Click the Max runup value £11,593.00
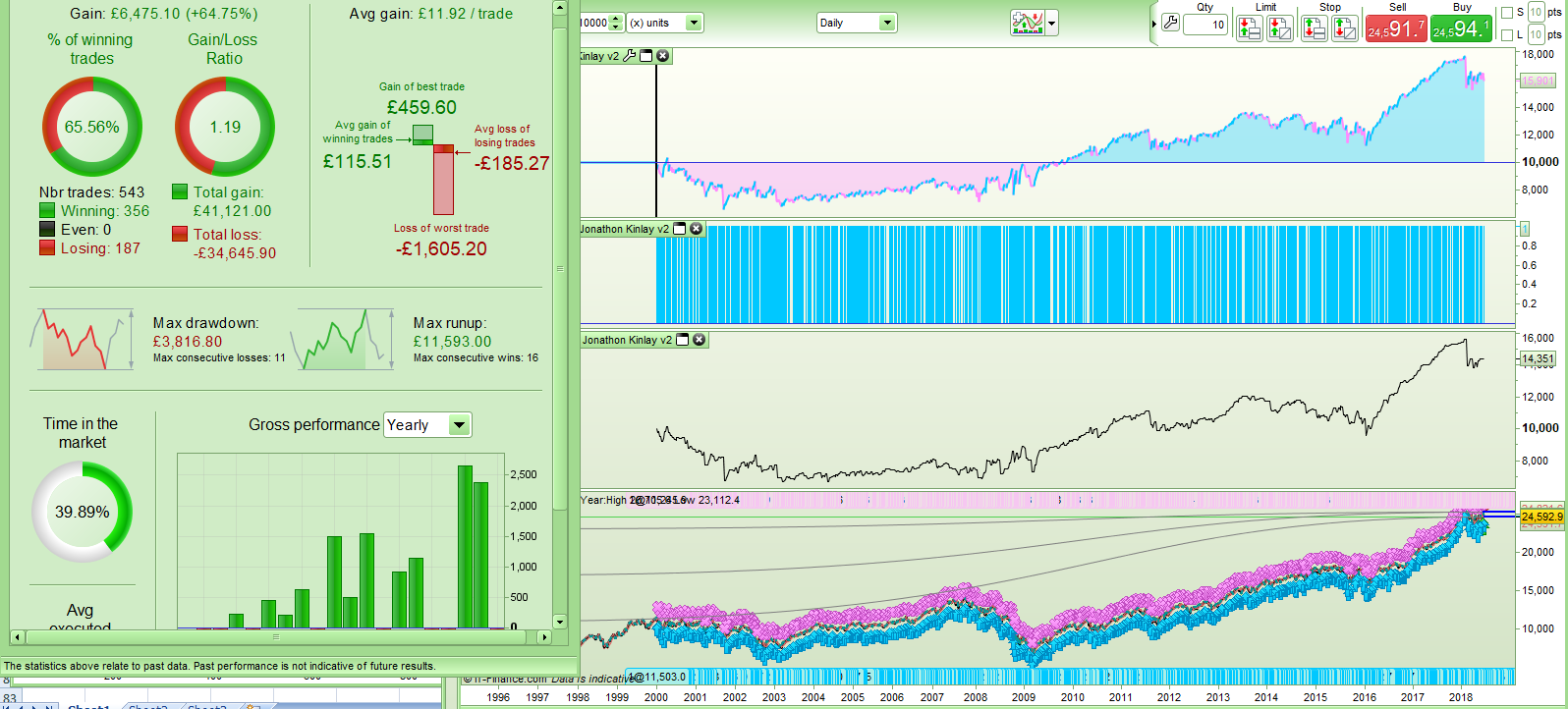This screenshot has height=709, width=1568. [453, 342]
